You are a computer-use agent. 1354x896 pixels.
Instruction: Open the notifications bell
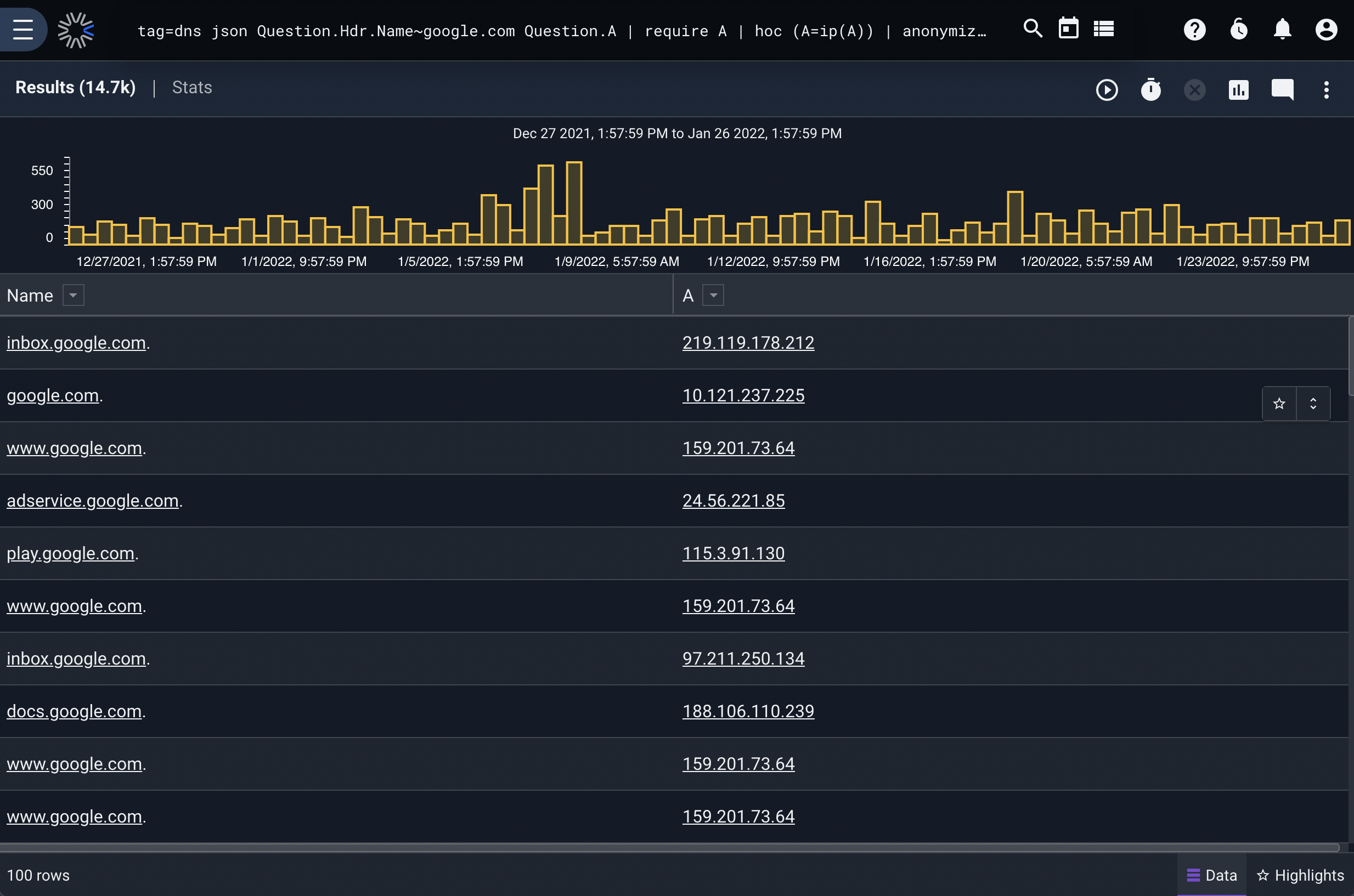pos(1283,29)
